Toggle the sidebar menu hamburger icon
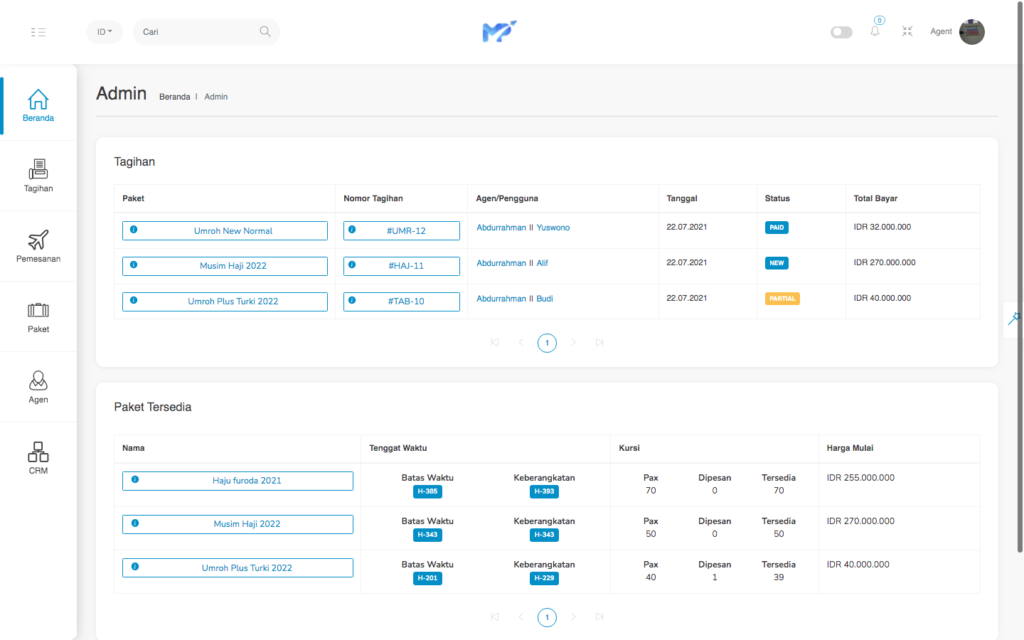Viewport: 1024px width, 640px height. [38, 32]
